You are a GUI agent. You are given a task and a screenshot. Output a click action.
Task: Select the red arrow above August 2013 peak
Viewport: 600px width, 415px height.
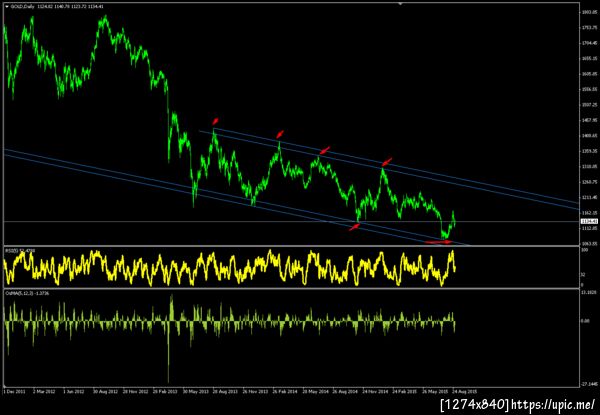point(215,121)
